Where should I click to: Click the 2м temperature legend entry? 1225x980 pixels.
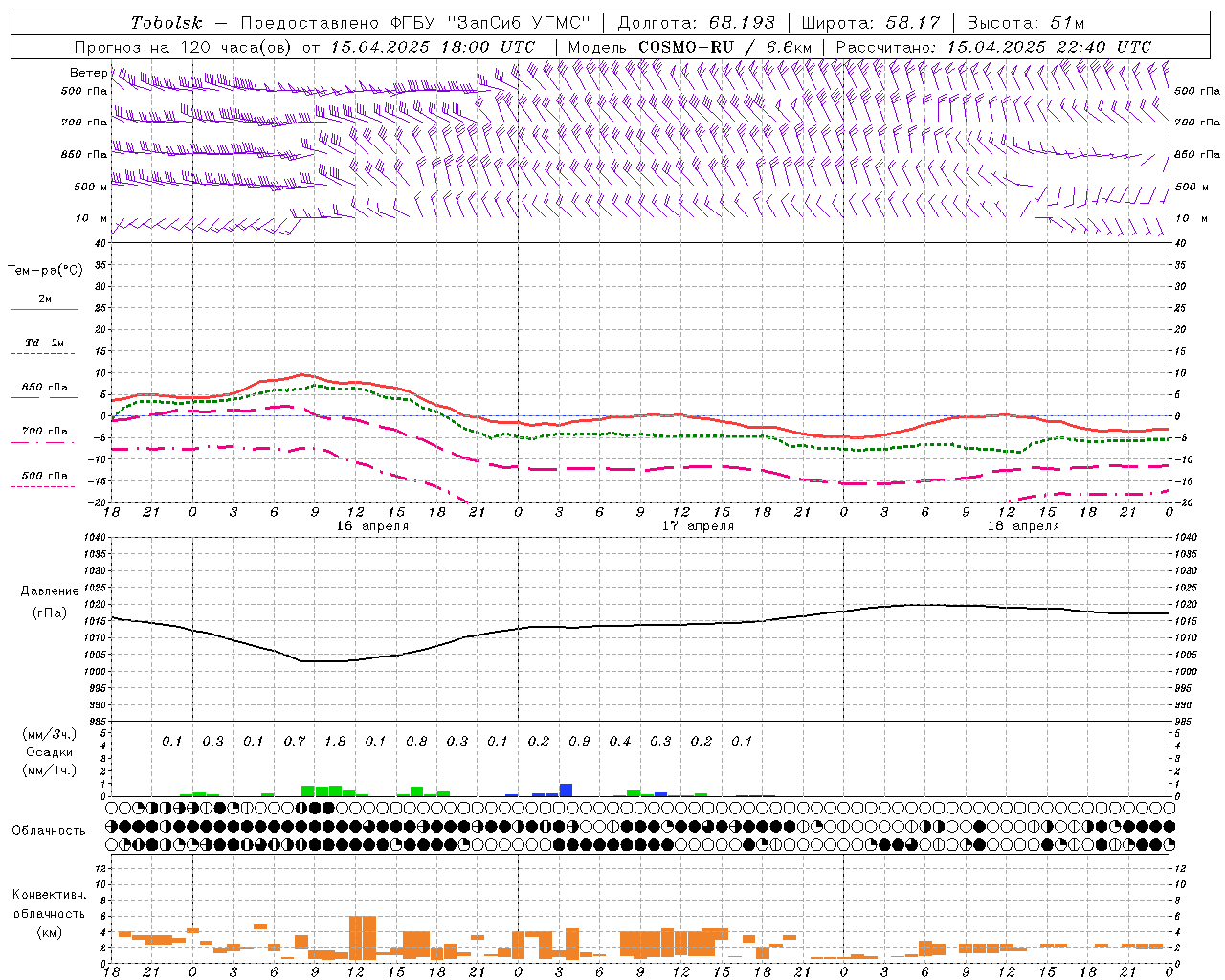coord(44,300)
